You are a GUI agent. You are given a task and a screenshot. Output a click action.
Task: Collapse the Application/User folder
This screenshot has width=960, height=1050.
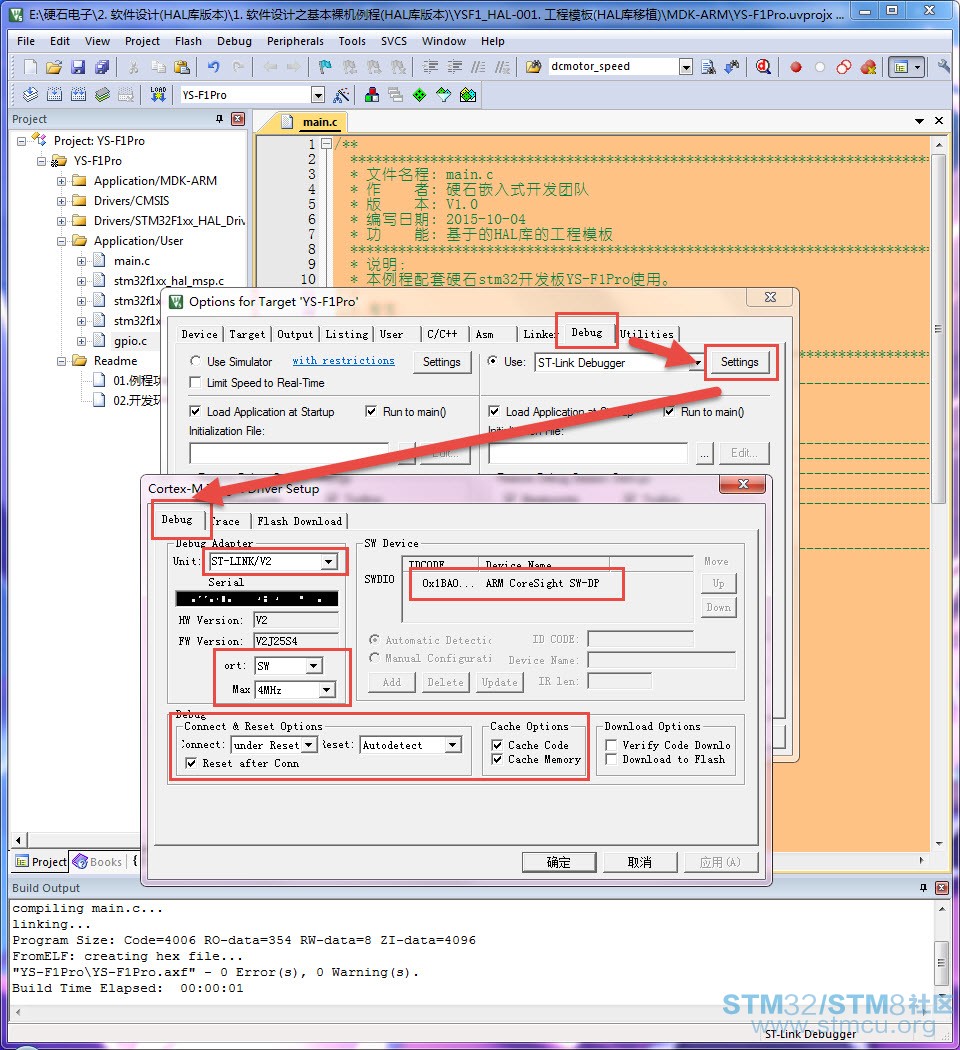[62, 241]
